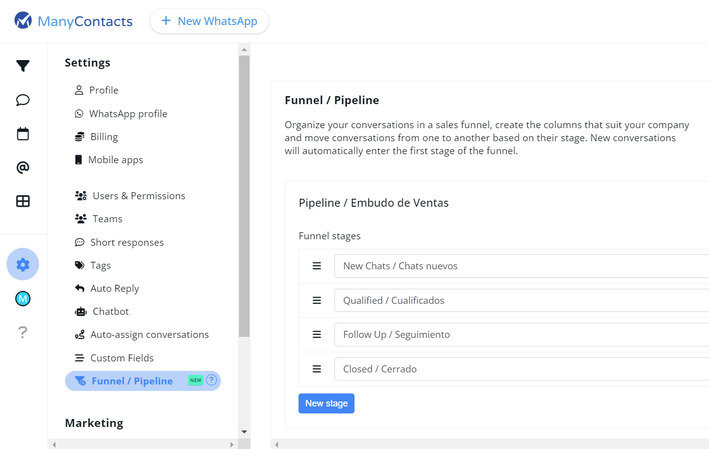Open Auto Reply settings

[x=107, y=288]
